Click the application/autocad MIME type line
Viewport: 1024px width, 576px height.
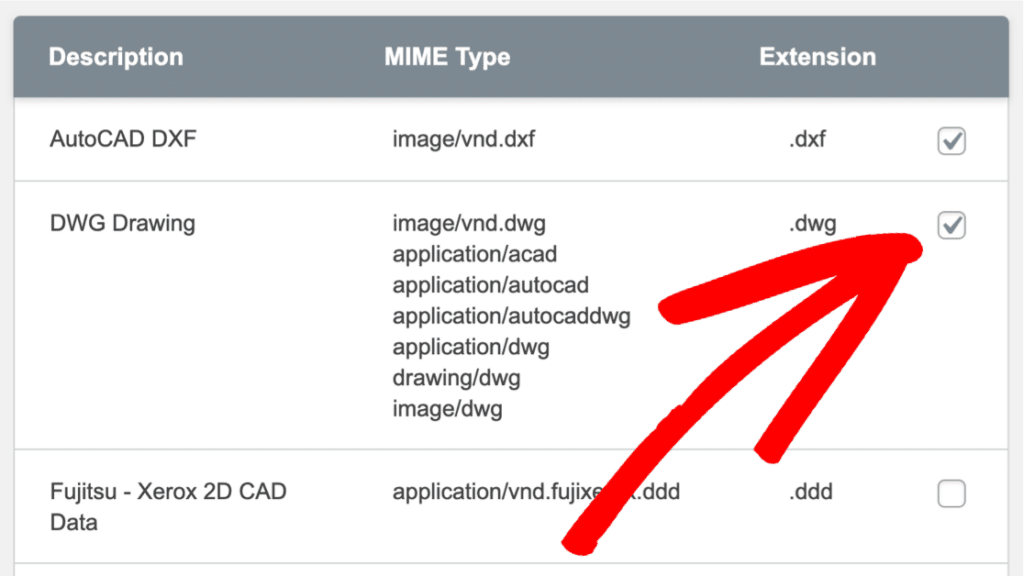click(x=490, y=285)
